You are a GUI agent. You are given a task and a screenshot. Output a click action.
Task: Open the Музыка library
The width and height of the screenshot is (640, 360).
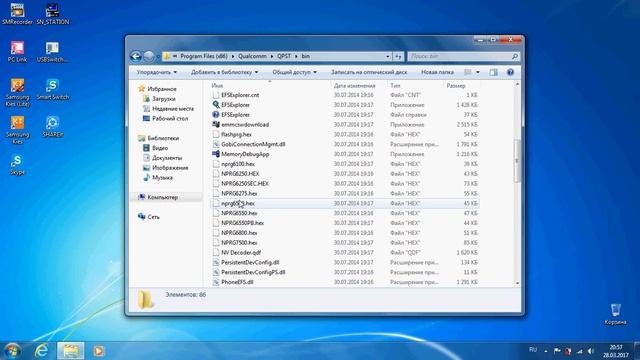pos(162,178)
